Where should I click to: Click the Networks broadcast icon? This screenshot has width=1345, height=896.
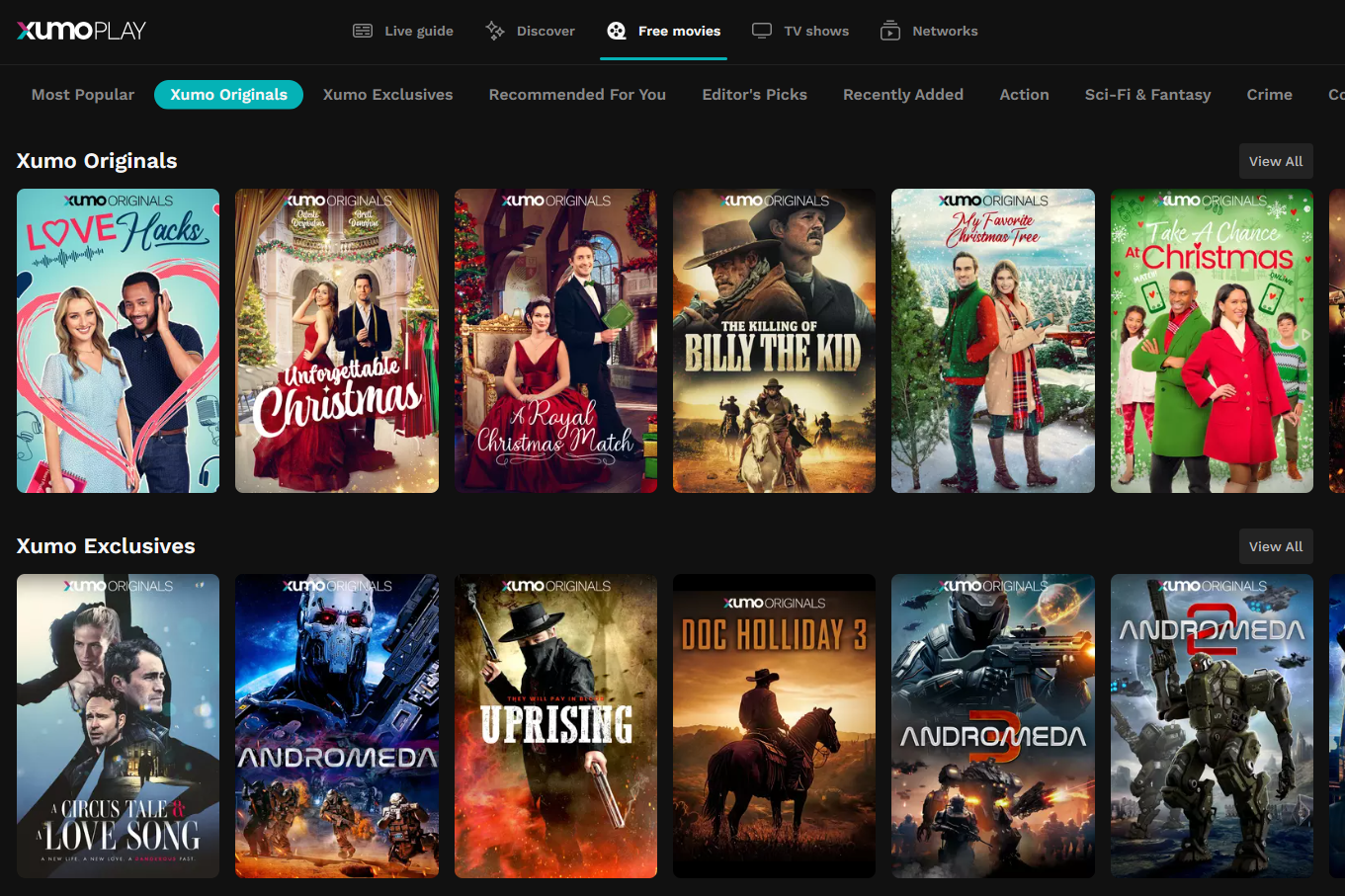(888, 31)
